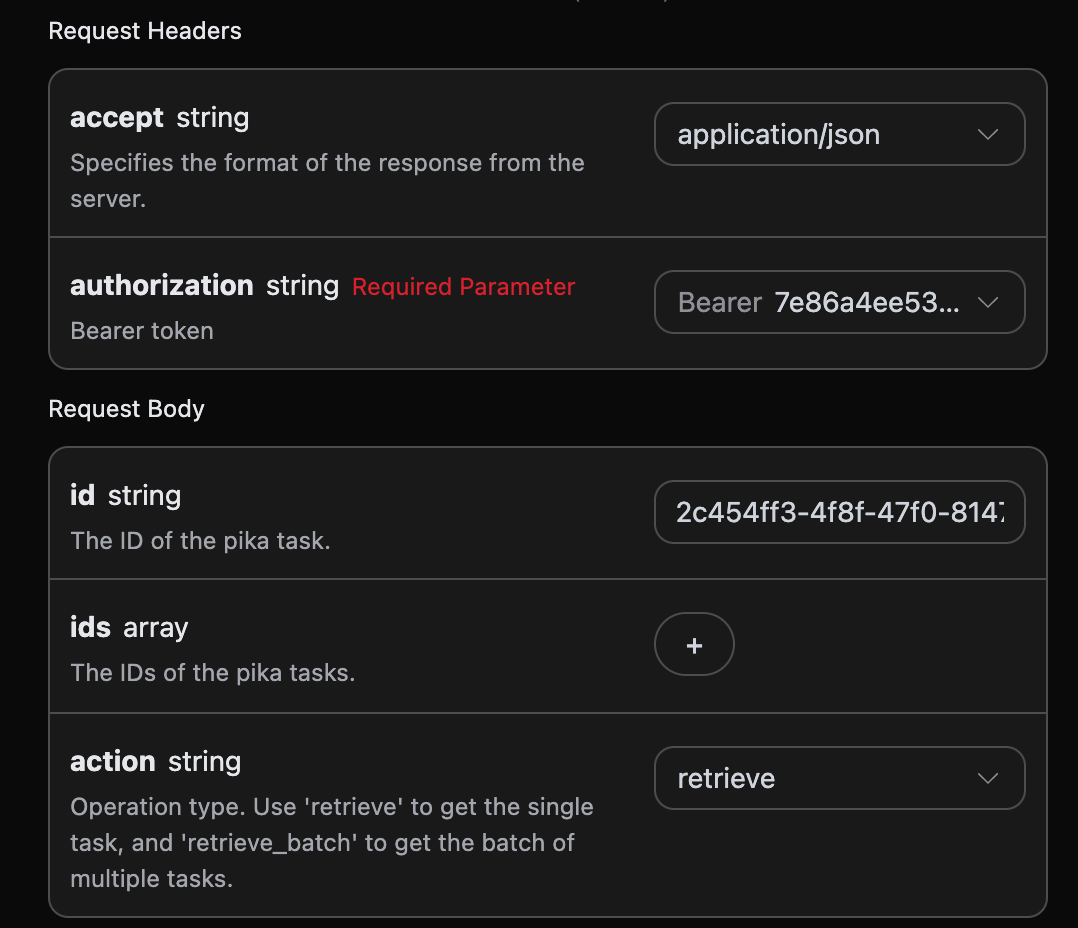
Task: Click the grey Bearer prefix in authorization field
Action: pyautogui.click(x=720, y=302)
